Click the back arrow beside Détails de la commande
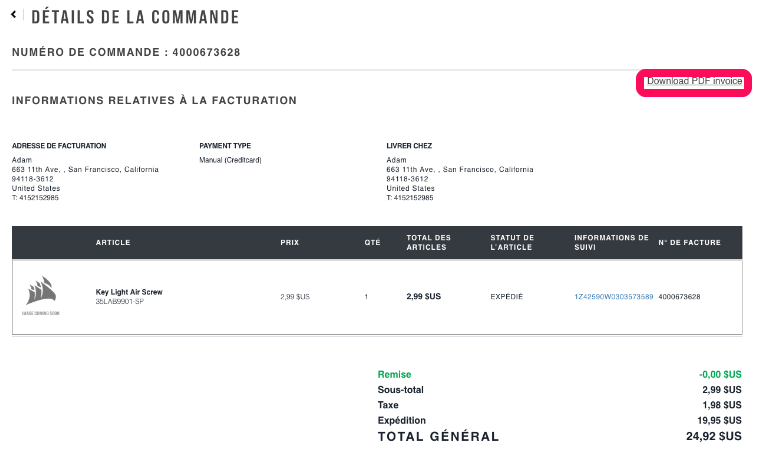Image resolution: width=765 pixels, height=456 pixels. (x=13, y=17)
